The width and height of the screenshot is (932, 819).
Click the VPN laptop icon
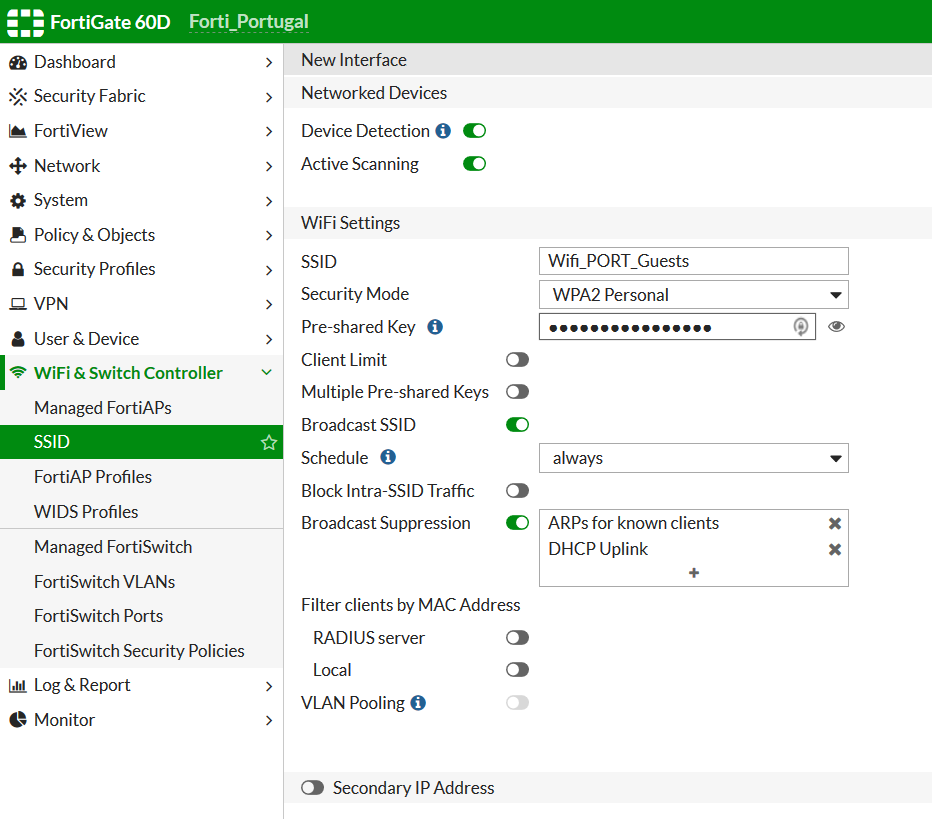pyautogui.click(x=18, y=304)
